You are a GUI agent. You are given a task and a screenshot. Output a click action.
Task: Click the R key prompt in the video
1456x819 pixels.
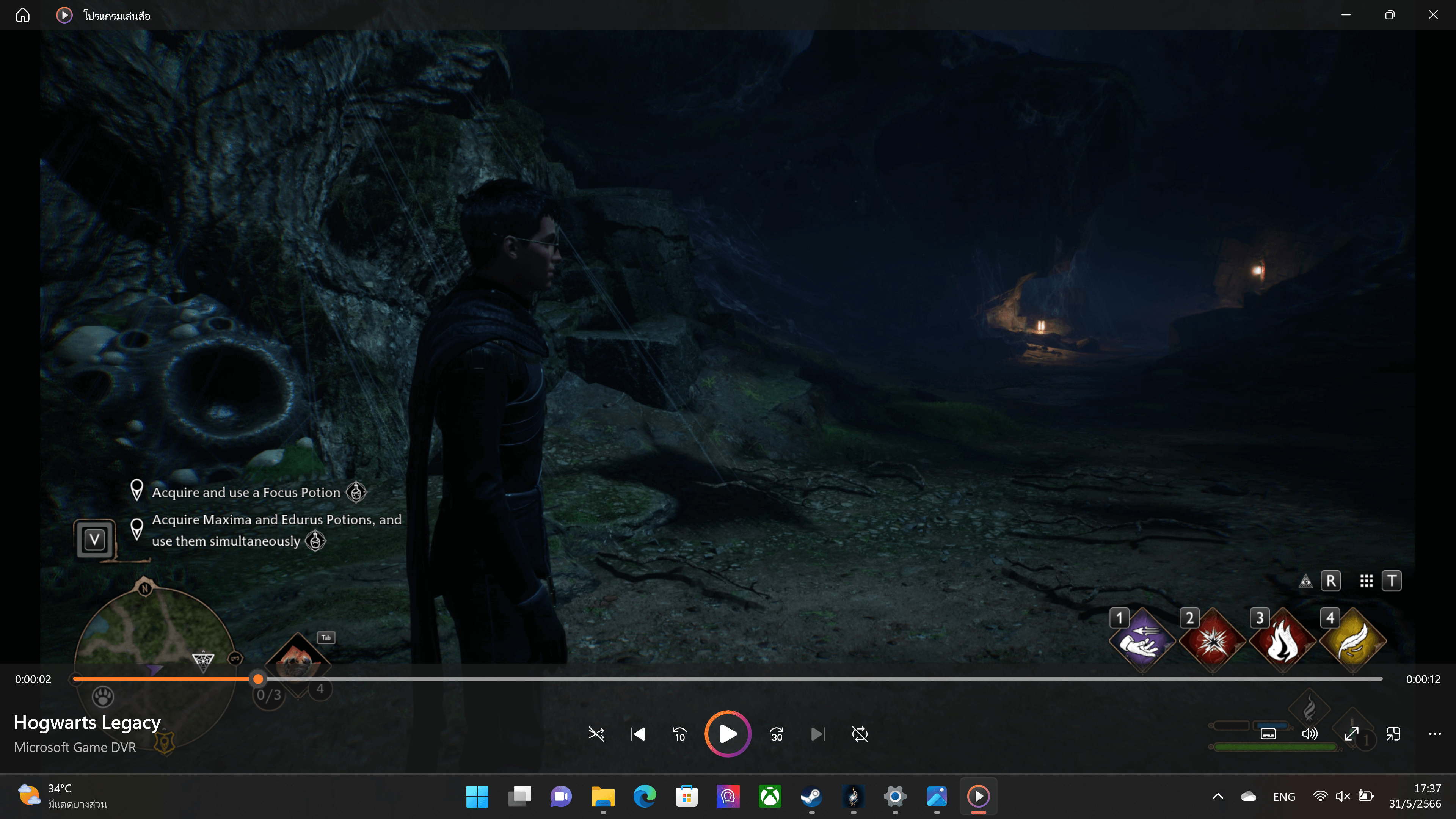1331,581
